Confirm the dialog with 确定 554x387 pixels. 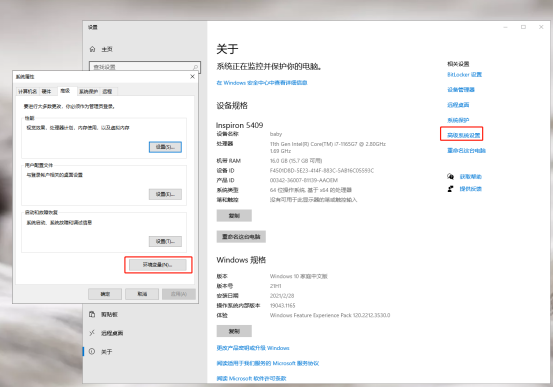(x=105, y=294)
